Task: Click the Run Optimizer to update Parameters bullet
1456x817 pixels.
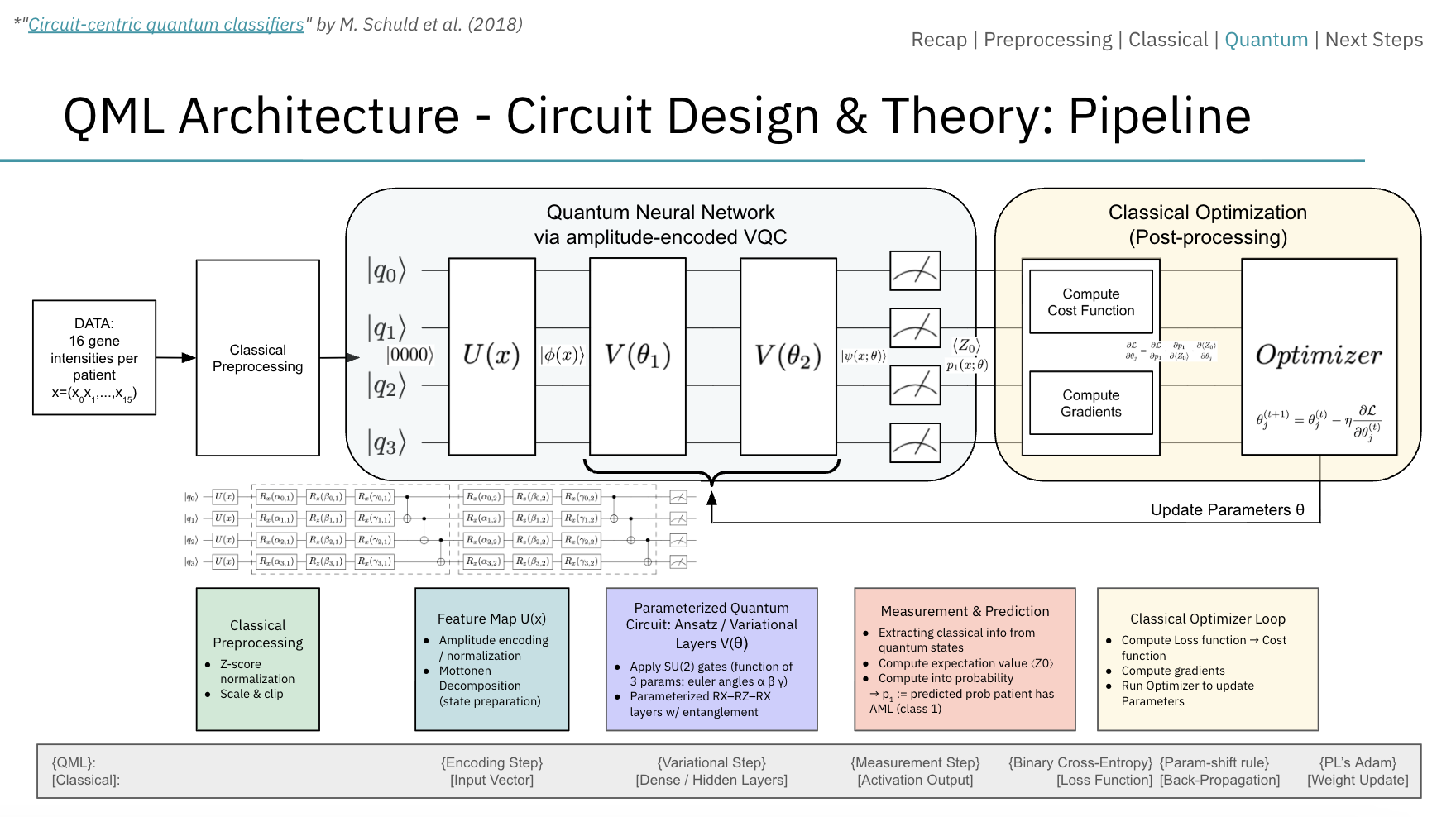Action: click(x=1188, y=693)
